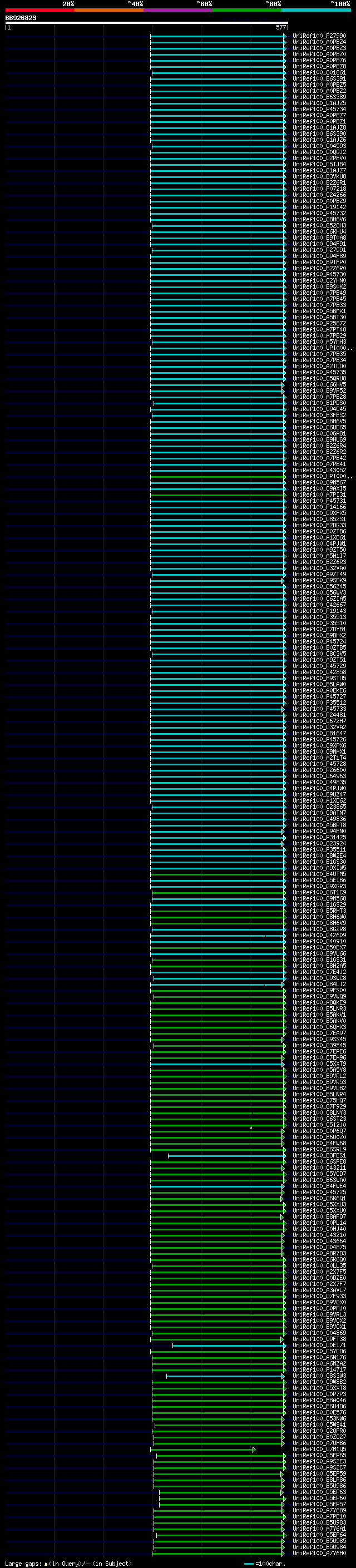Screen dimensions: 356x1568
Task: Click label UniRef100_Q5EP63
Action: pyautogui.click(x=319, y=1492)
